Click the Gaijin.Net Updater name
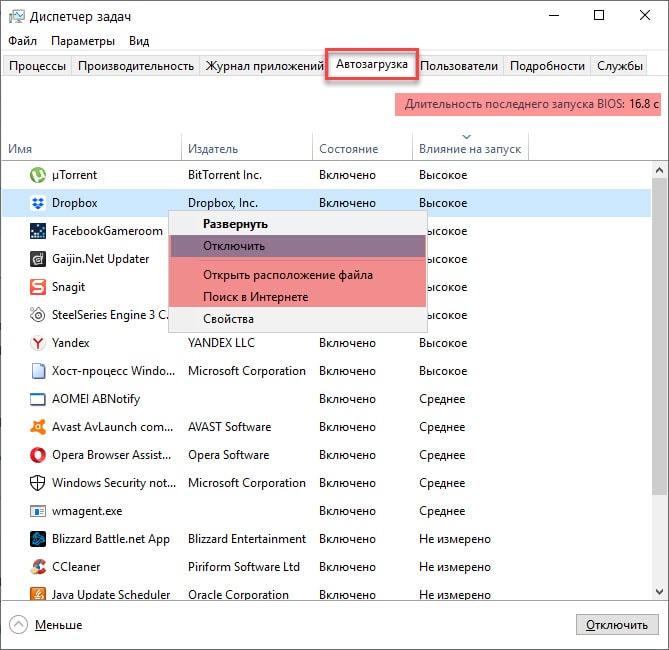669x650 pixels. (x=100, y=259)
